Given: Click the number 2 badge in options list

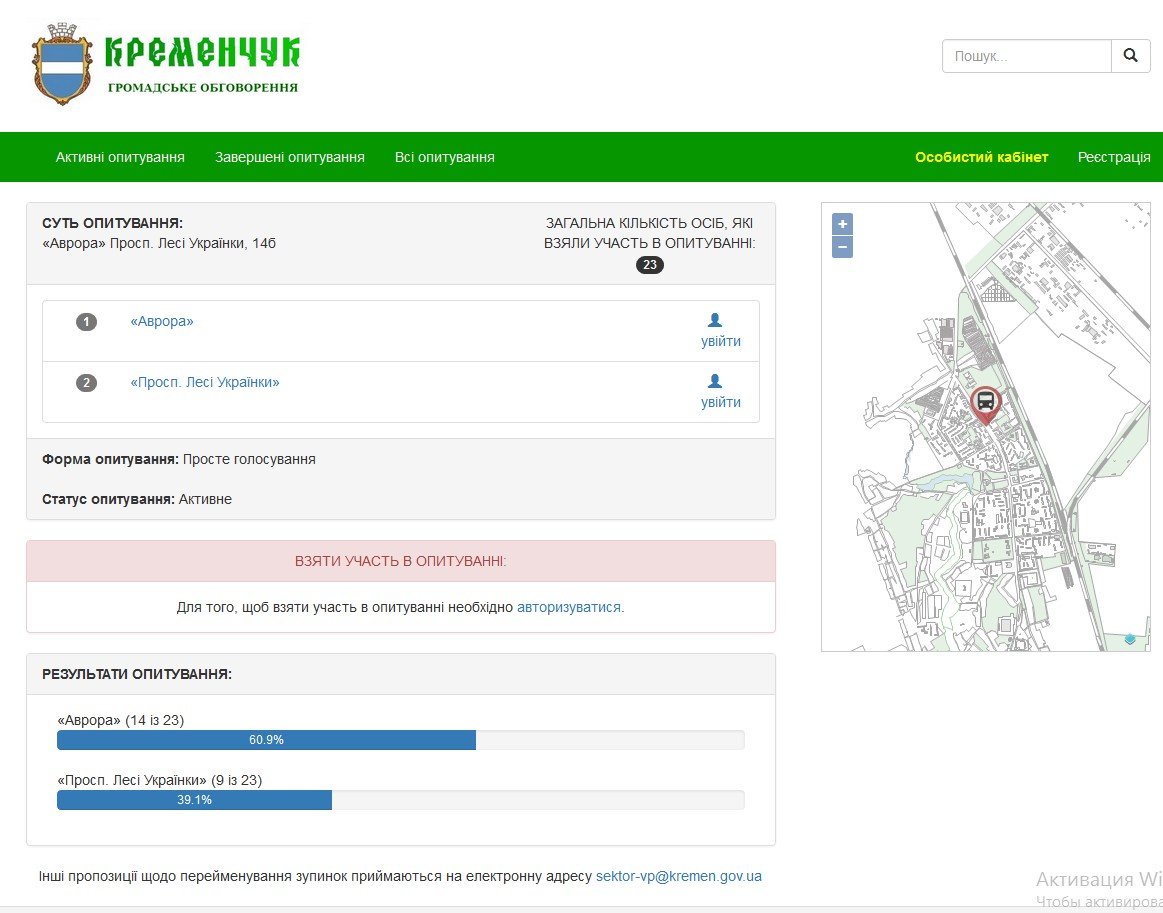Looking at the screenshot, I should 87,383.
